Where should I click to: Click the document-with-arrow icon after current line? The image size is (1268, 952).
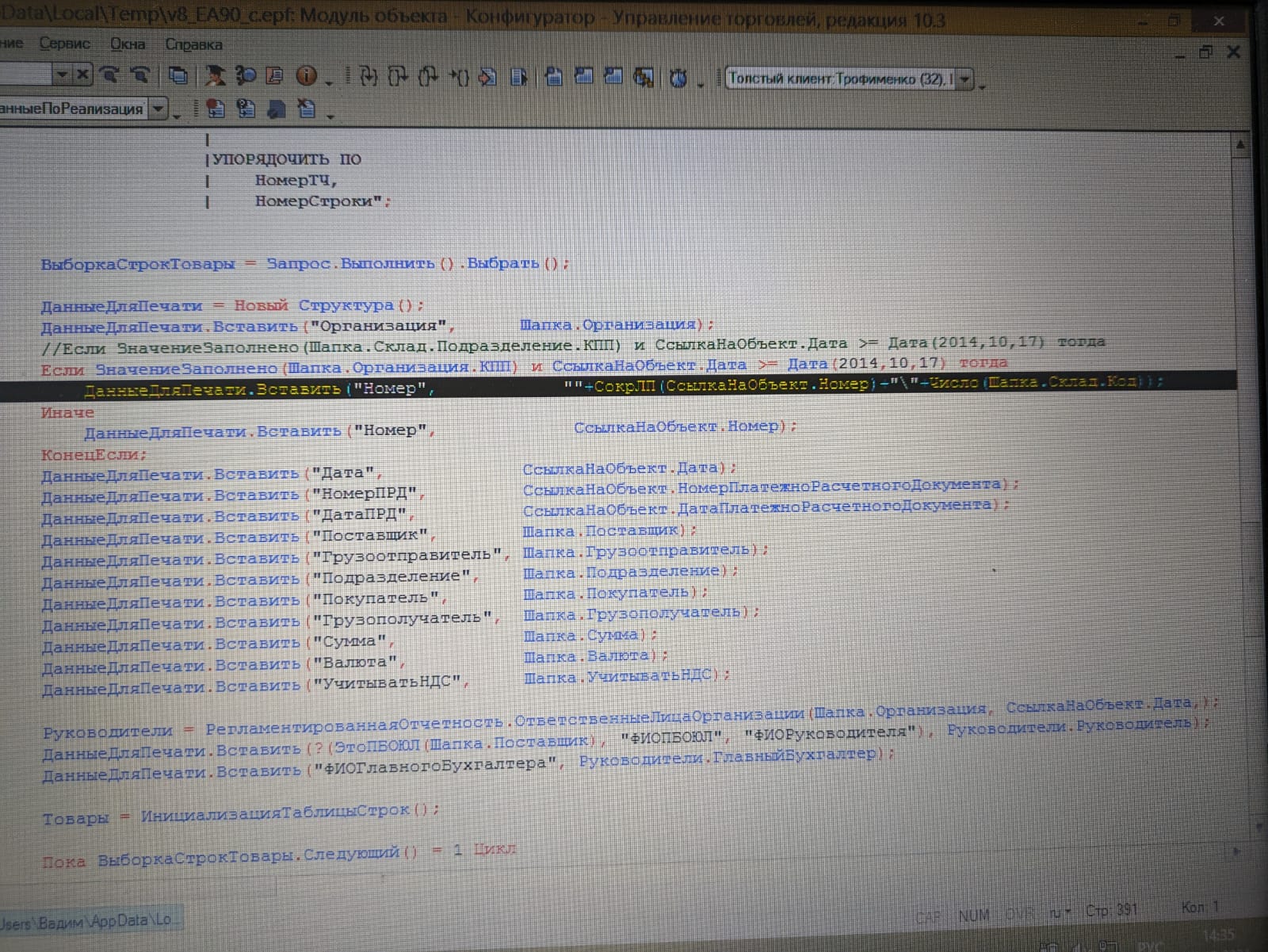click(519, 77)
